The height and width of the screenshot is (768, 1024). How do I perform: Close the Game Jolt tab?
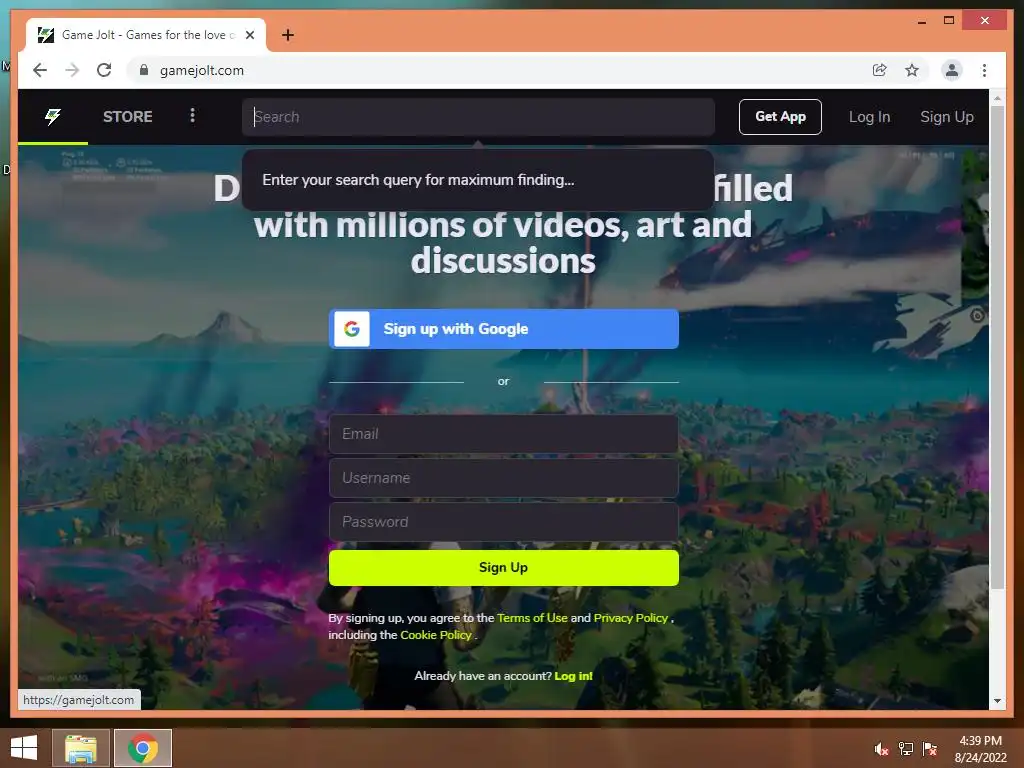coord(249,35)
